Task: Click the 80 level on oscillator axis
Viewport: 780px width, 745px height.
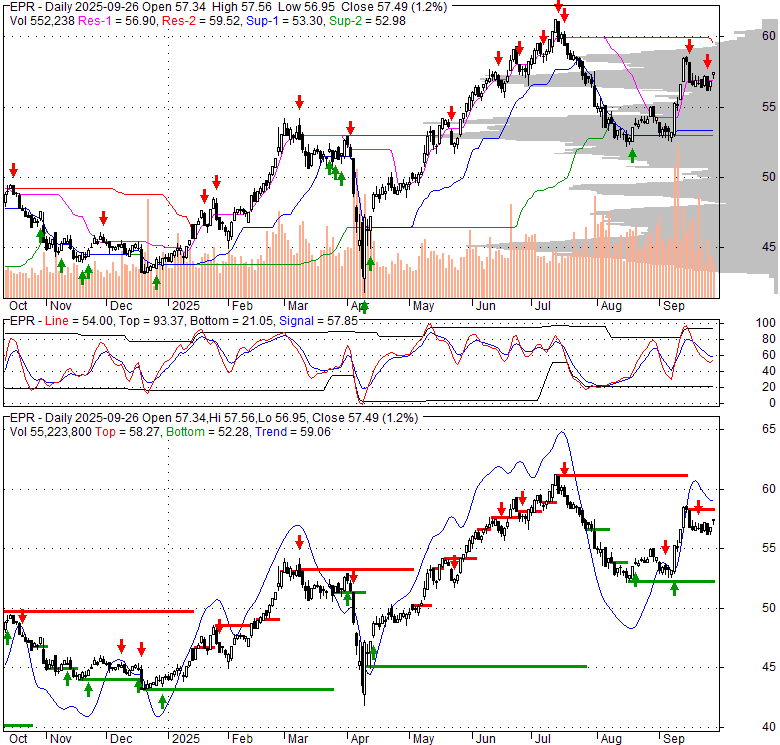Action: click(769, 339)
